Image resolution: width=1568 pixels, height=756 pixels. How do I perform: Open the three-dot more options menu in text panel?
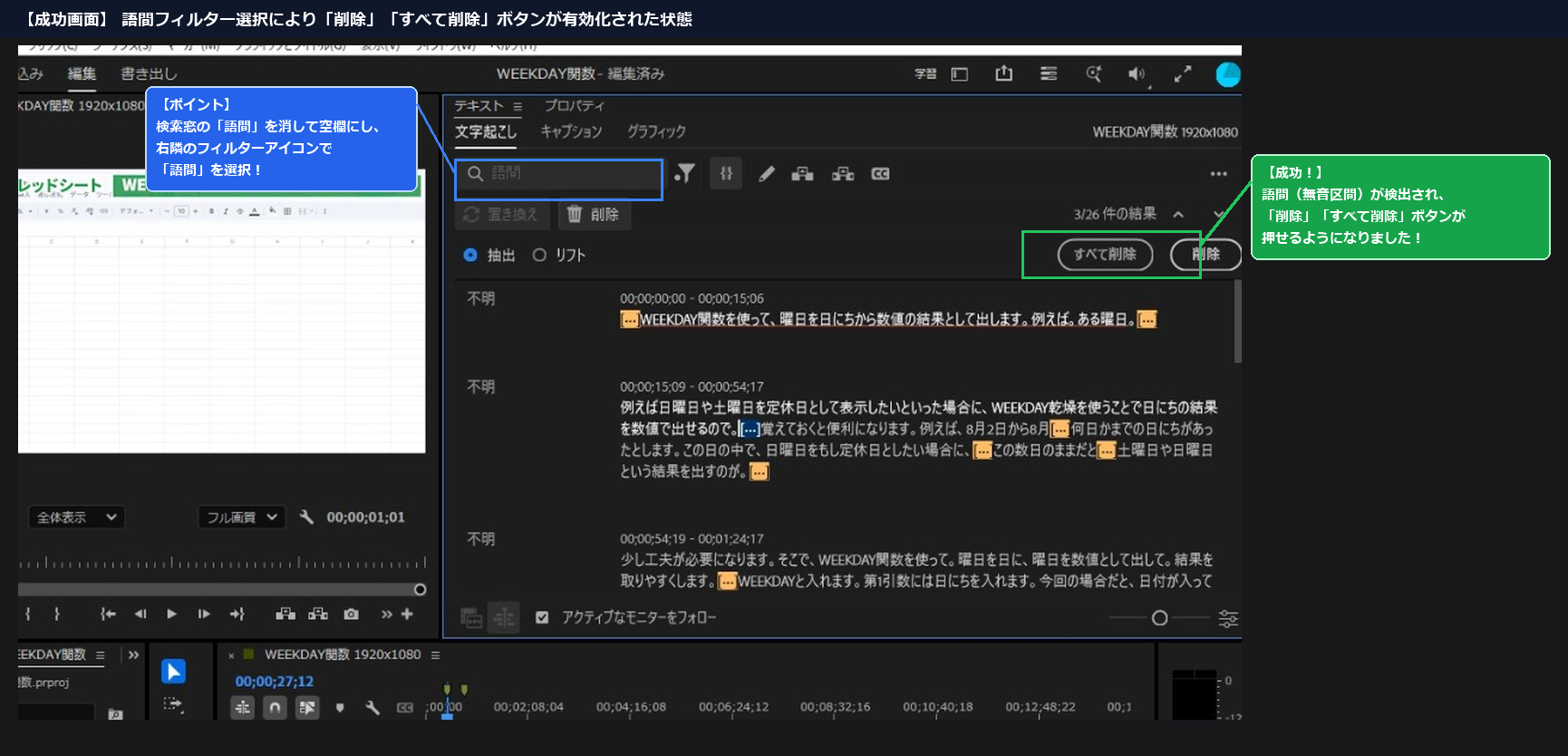pos(1218,174)
